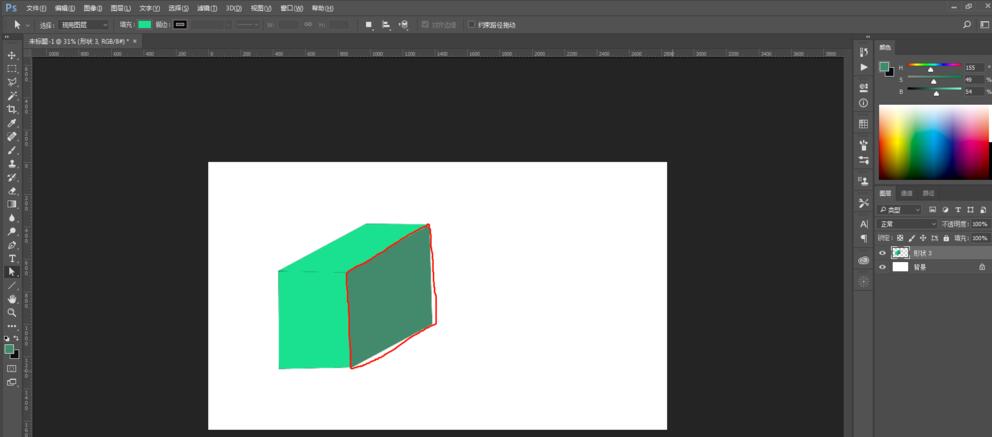Select the Eraser tool
Image resolution: width=992 pixels, height=437 pixels.
click(12, 190)
